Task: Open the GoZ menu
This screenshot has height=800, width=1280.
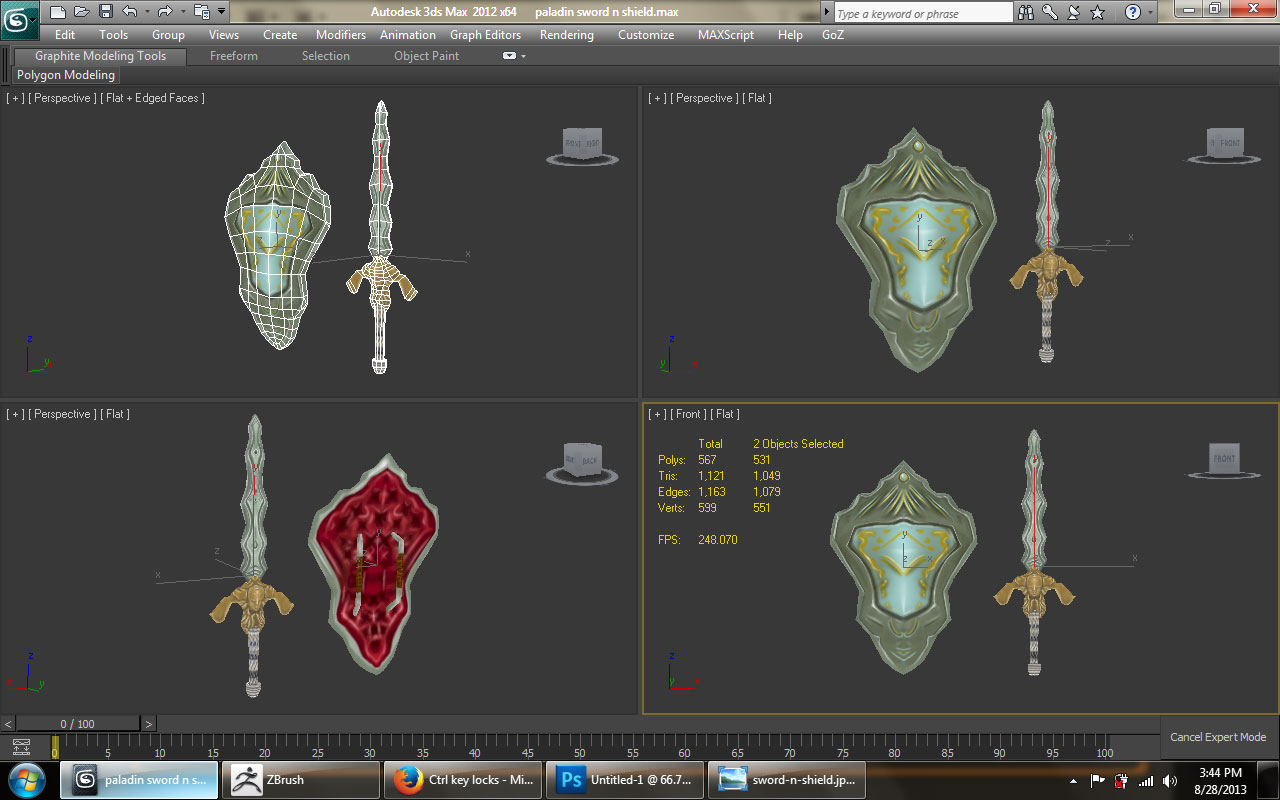Action: (x=833, y=34)
